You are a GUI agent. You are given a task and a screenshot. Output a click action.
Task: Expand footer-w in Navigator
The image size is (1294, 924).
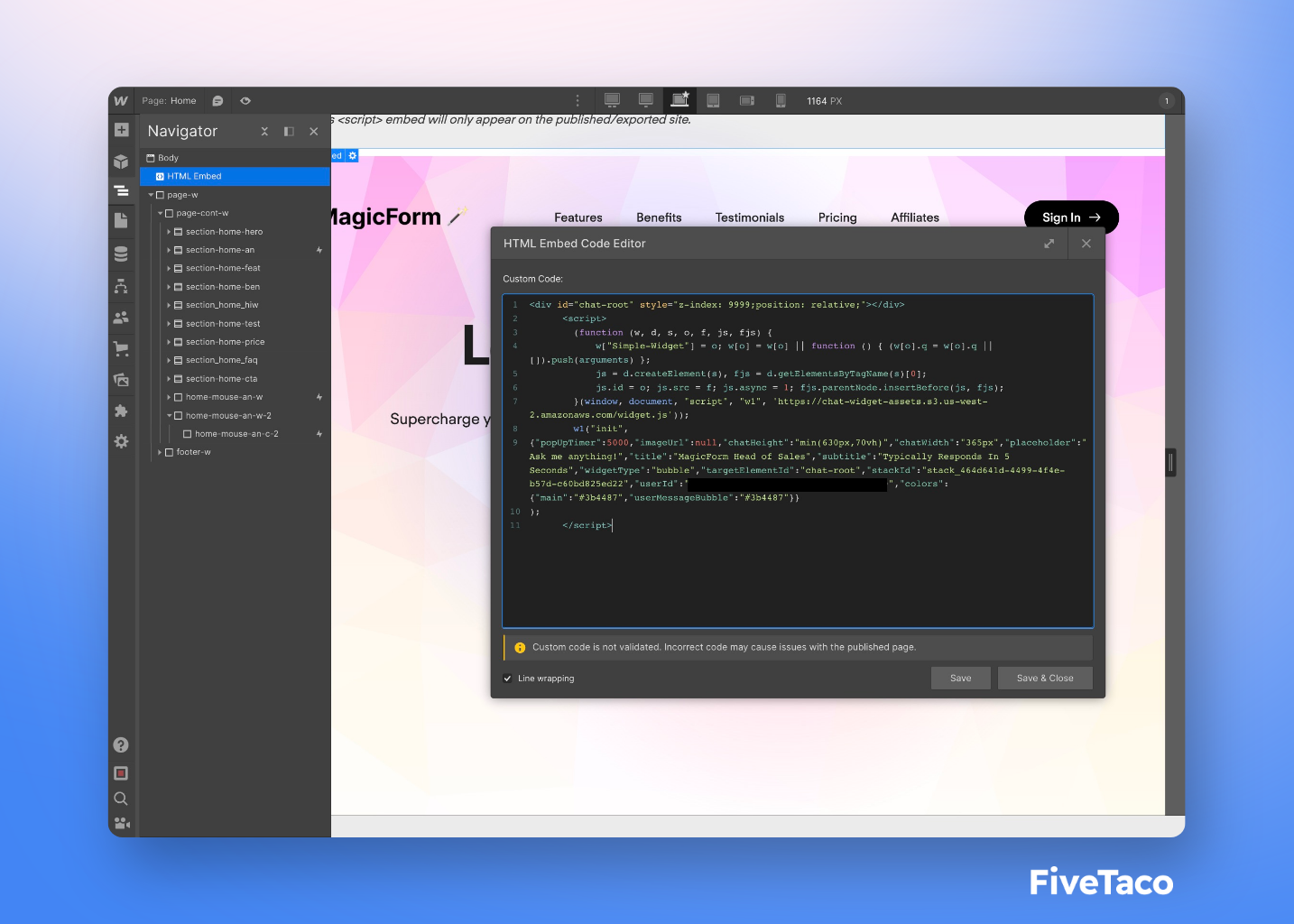160,452
